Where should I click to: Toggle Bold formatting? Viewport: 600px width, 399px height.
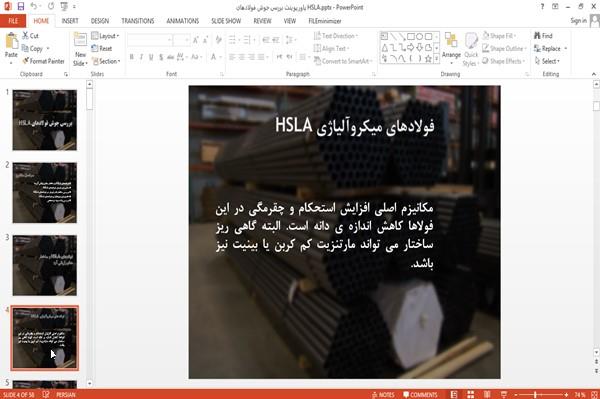point(132,57)
